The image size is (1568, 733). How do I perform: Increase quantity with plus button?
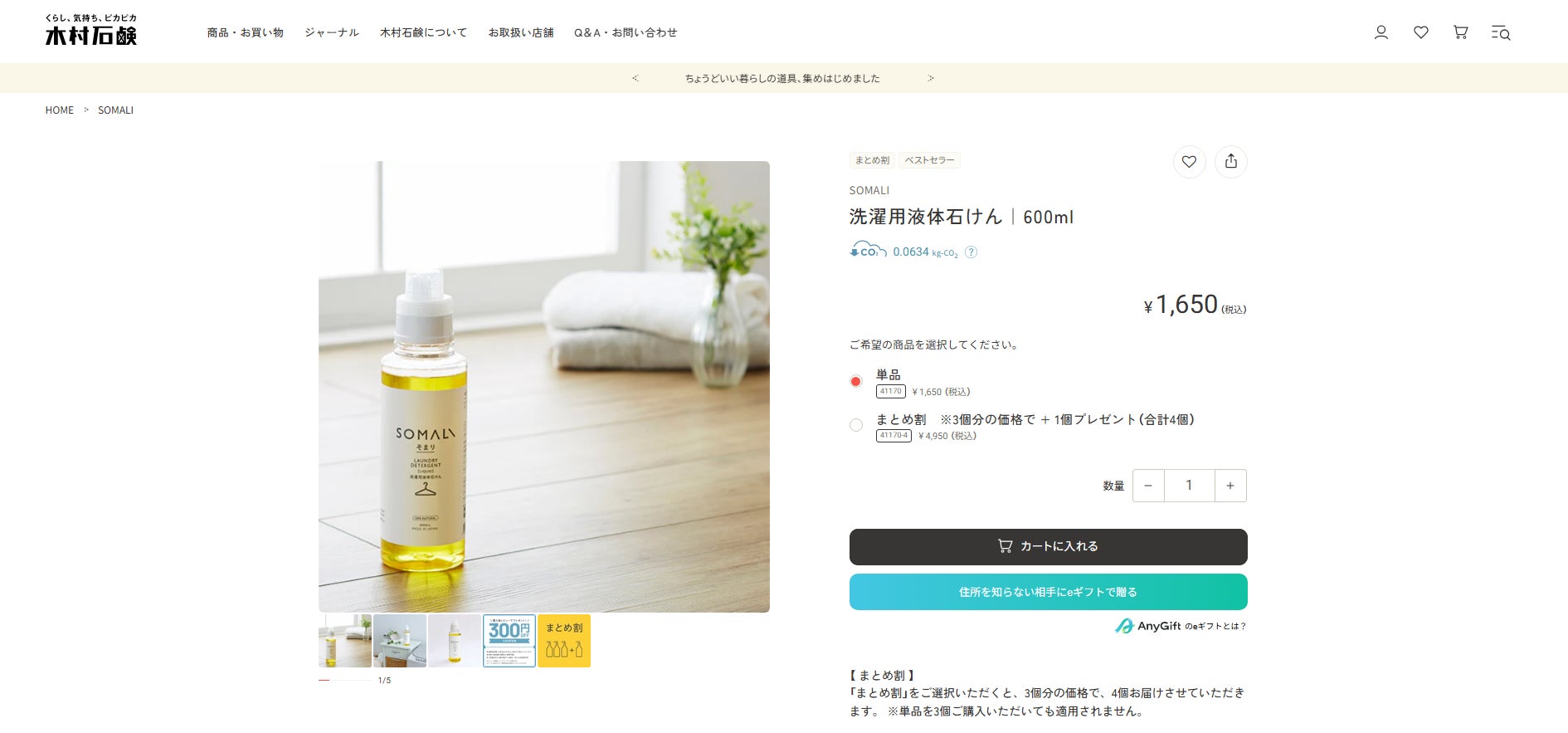click(1230, 486)
